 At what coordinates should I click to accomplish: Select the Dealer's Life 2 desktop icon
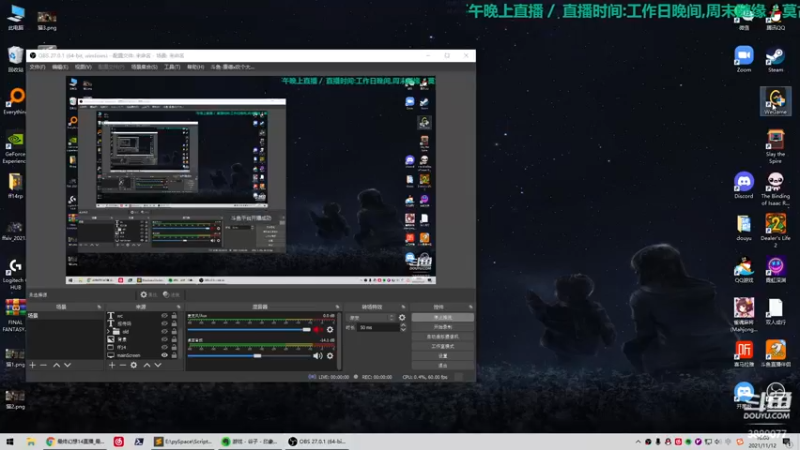(x=776, y=231)
